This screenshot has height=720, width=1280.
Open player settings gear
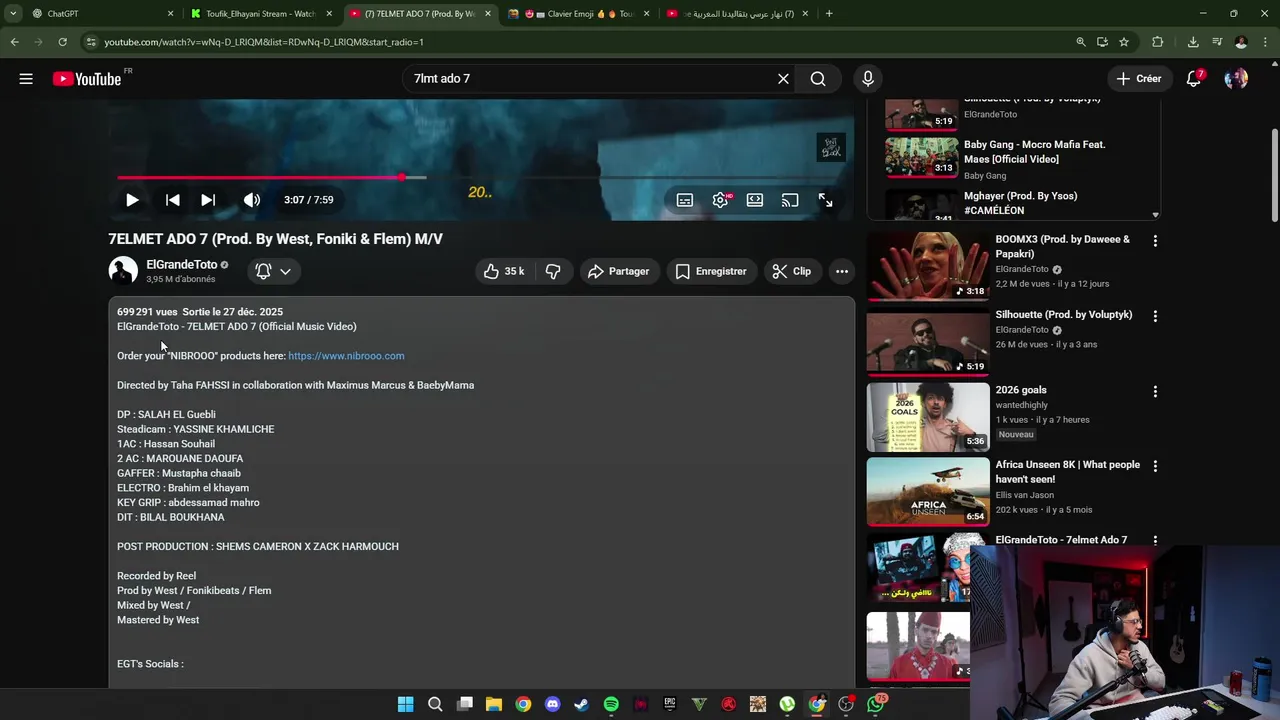click(x=720, y=200)
